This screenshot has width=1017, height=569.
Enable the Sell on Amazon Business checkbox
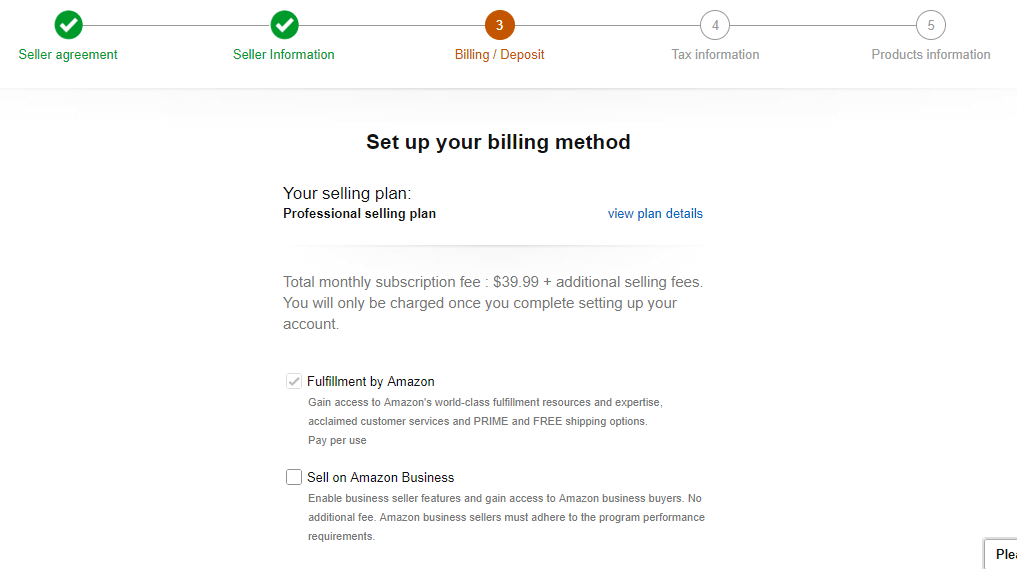294,477
